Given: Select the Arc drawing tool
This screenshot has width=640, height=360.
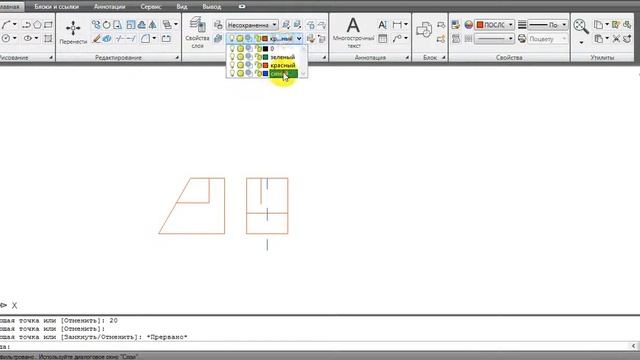Looking at the screenshot, I should [6, 25].
